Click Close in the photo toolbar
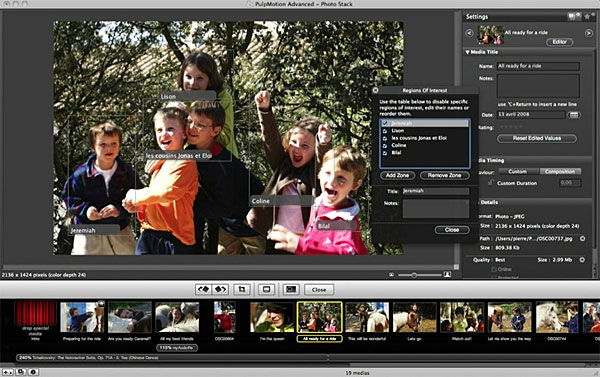600x377 pixels. [319, 290]
